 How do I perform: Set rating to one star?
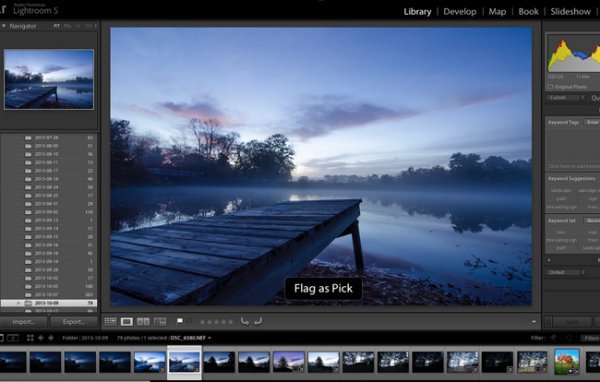[x=202, y=322]
